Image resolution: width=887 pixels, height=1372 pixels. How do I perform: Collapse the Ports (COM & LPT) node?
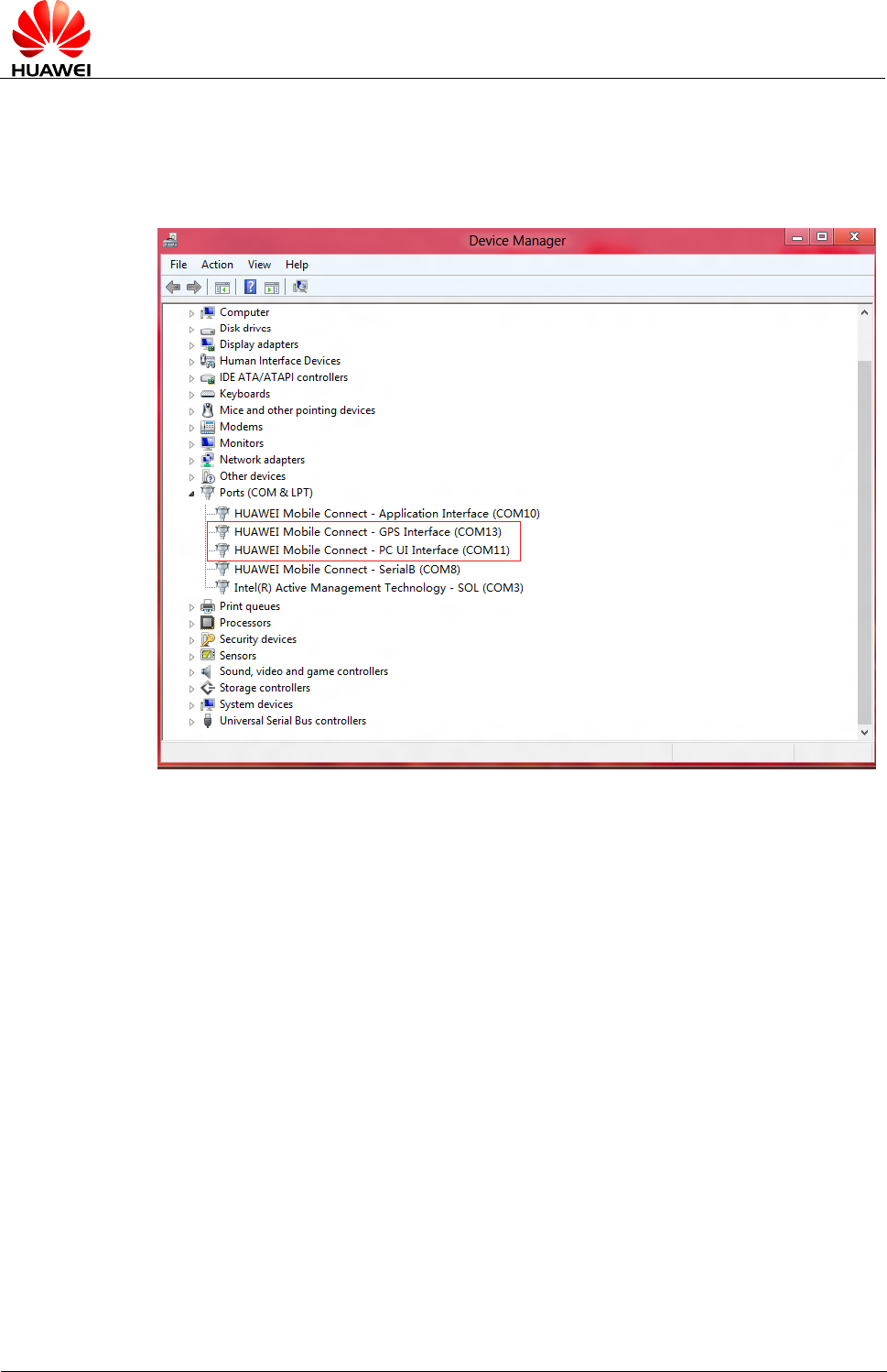click(x=191, y=494)
